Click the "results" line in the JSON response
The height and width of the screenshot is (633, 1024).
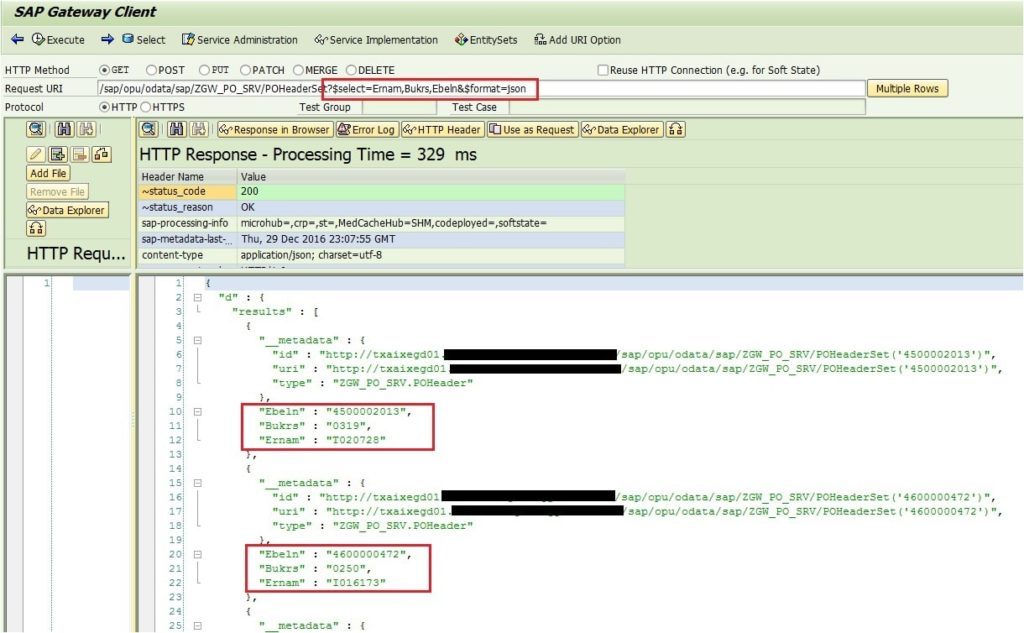point(275,312)
